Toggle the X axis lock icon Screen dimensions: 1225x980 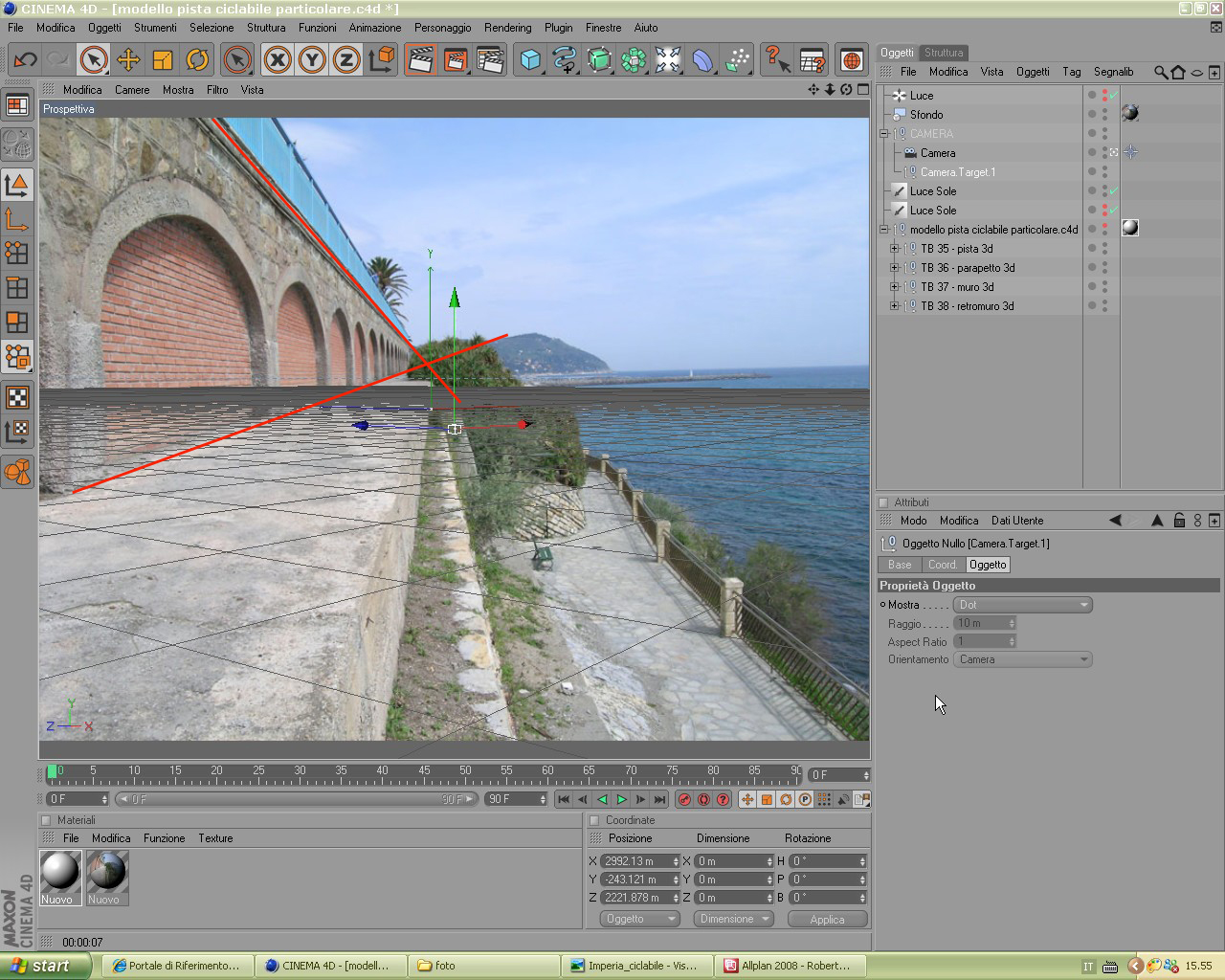point(278,60)
